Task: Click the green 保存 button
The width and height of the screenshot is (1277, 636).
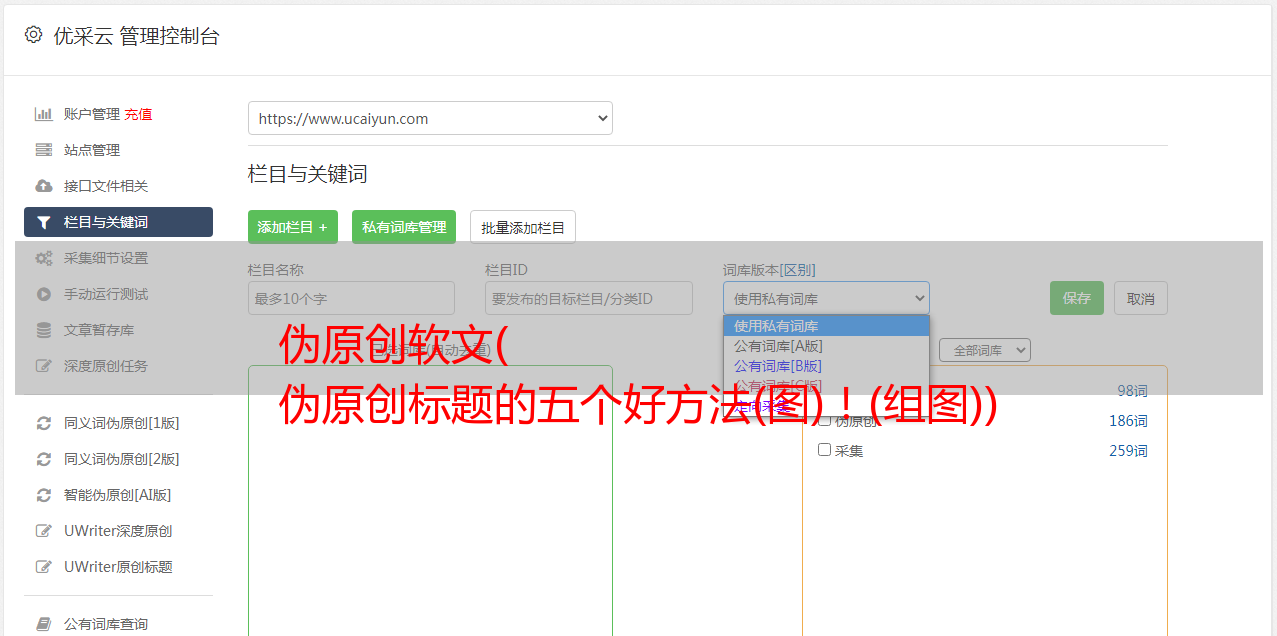Action: point(1077,298)
